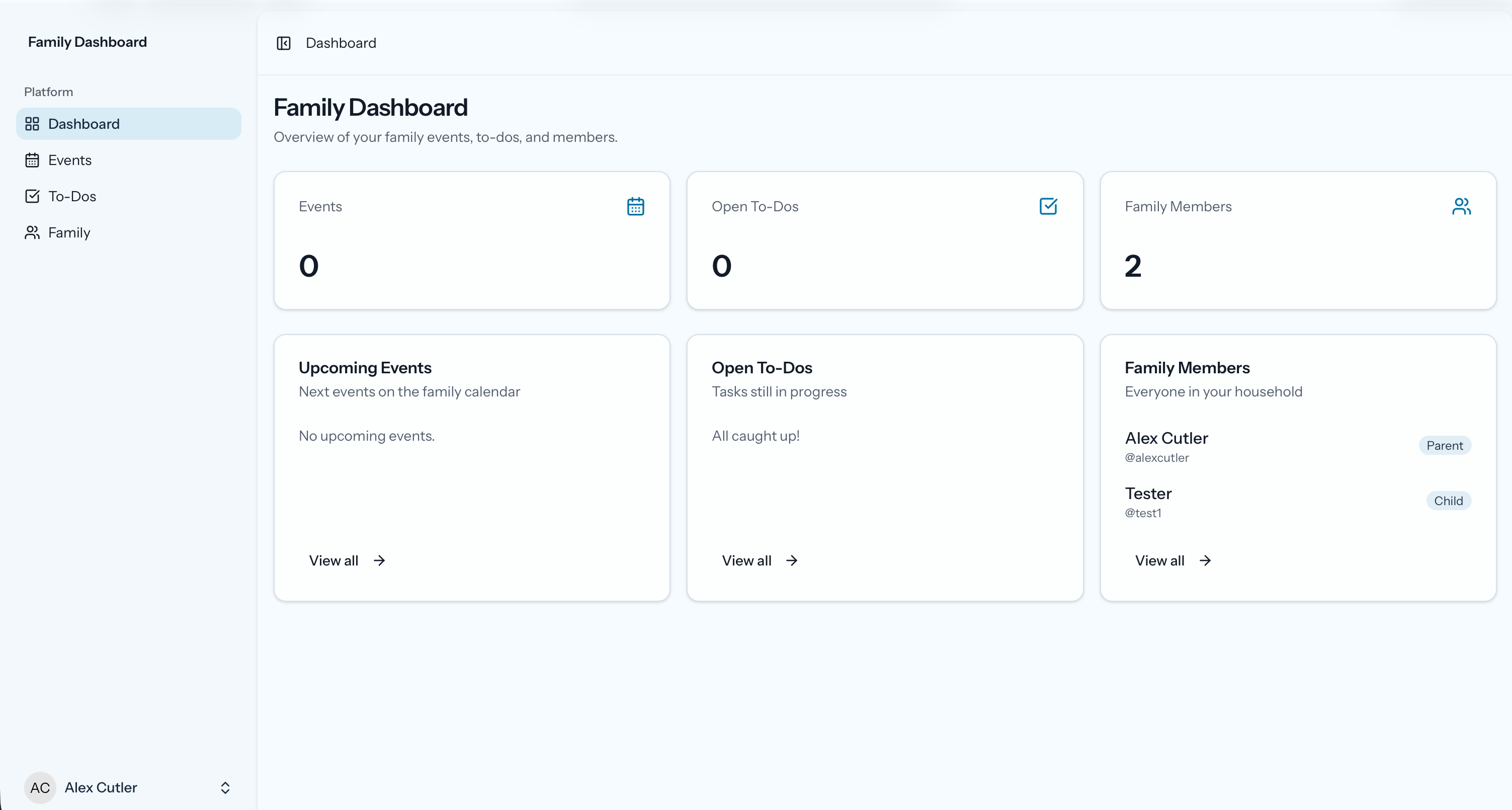View all open to-dos
This screenshot has width=1512, height=810.
pyautogui.click(x=760, y=560)
